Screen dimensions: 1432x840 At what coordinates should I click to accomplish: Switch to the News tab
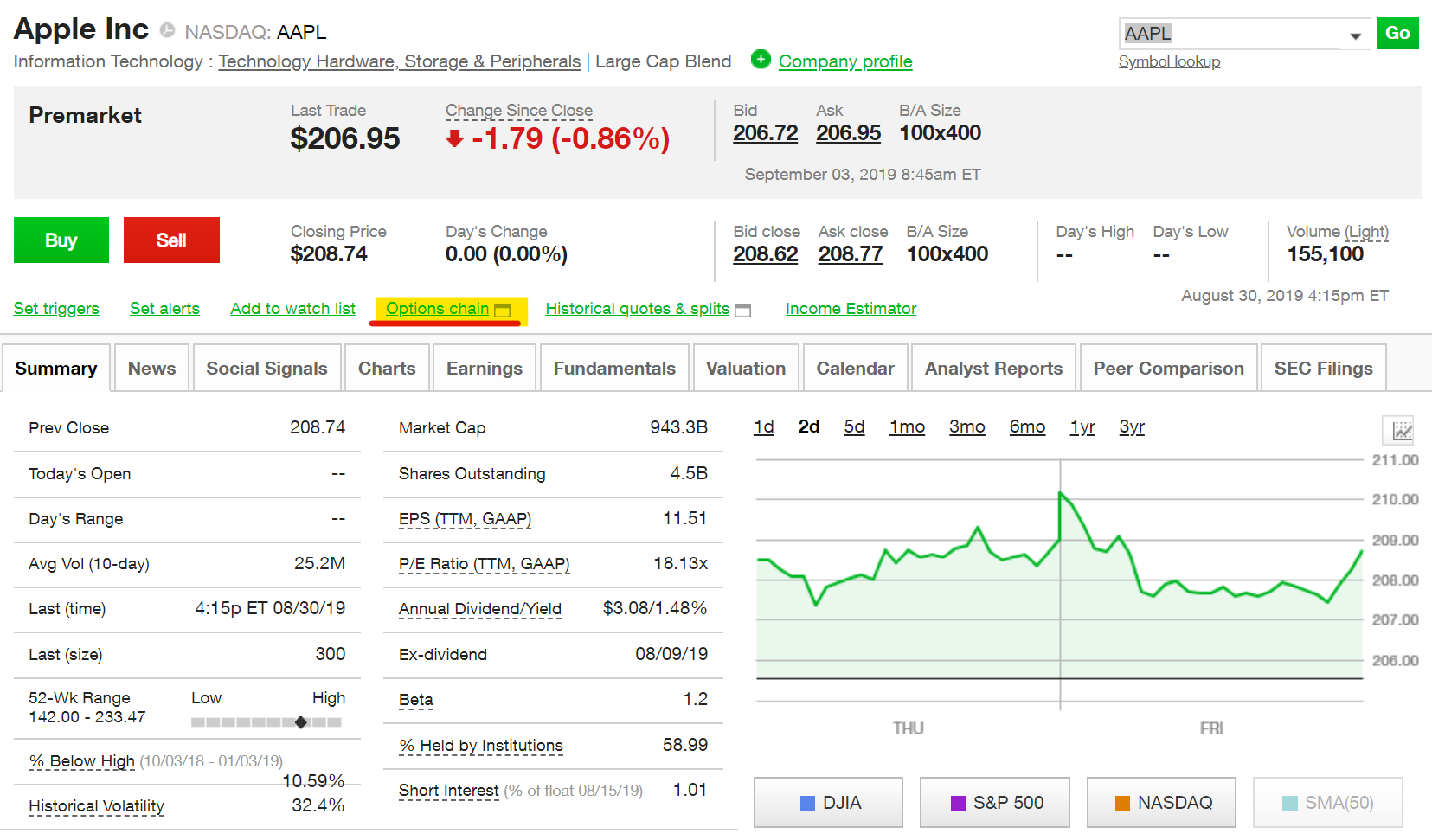[151, 369]
